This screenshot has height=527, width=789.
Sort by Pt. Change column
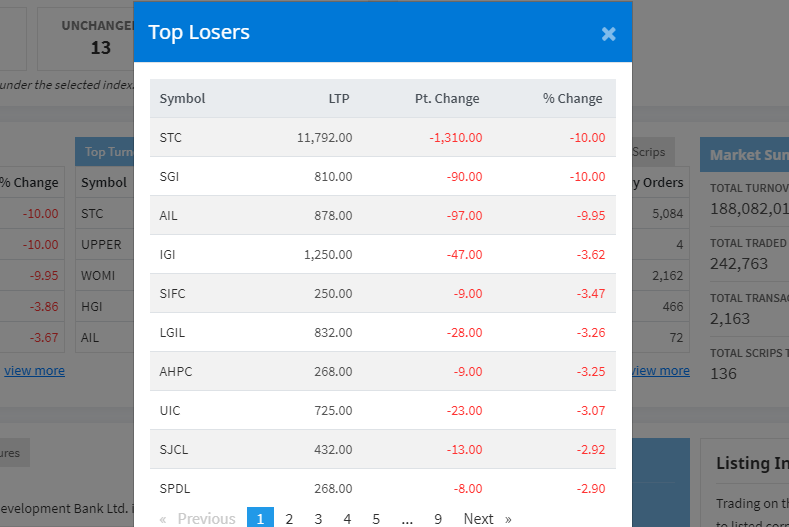tap(447, 98)
